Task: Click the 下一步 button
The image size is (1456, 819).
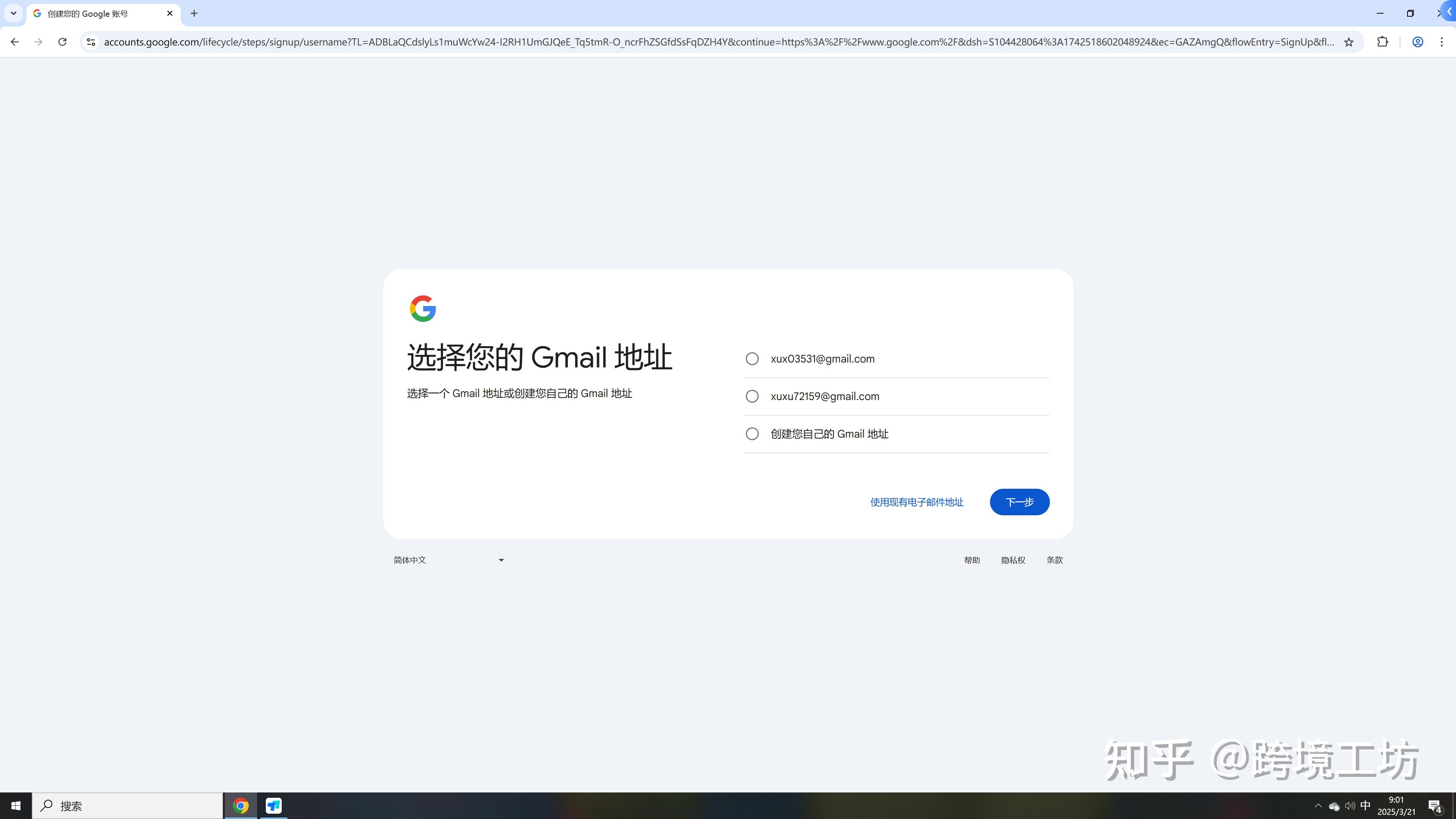Action: [x=1019, y=502]
